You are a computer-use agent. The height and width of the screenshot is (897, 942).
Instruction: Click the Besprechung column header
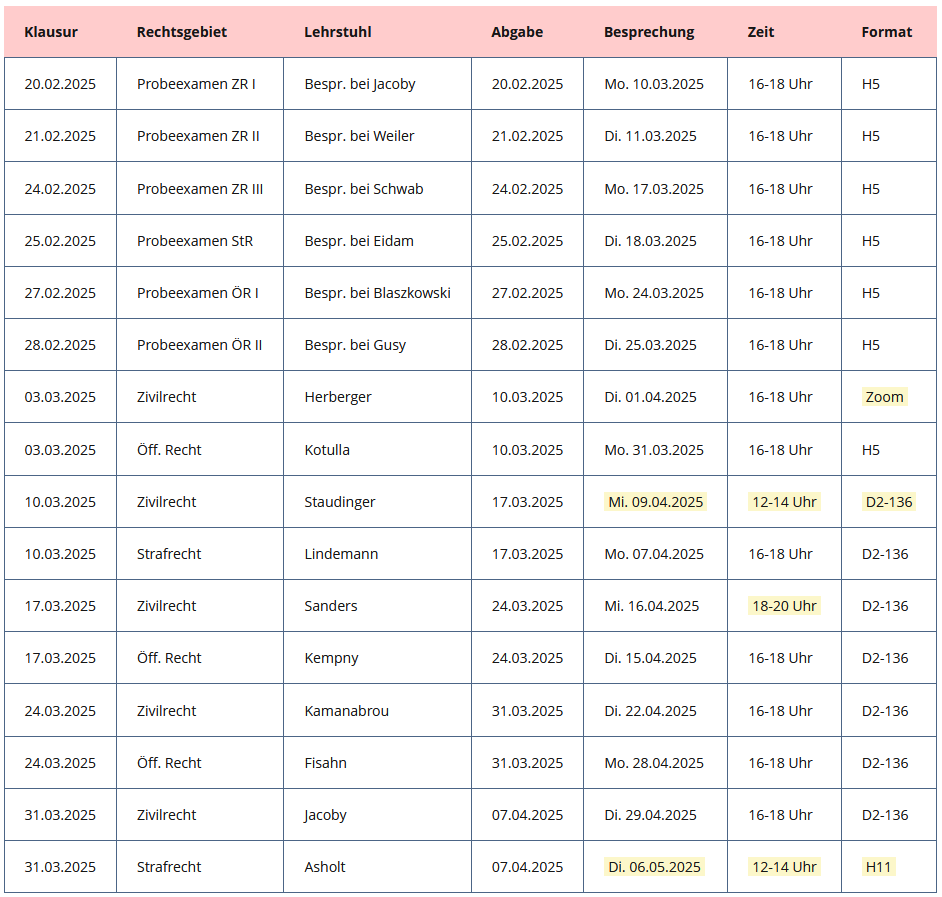pos(649,32)
